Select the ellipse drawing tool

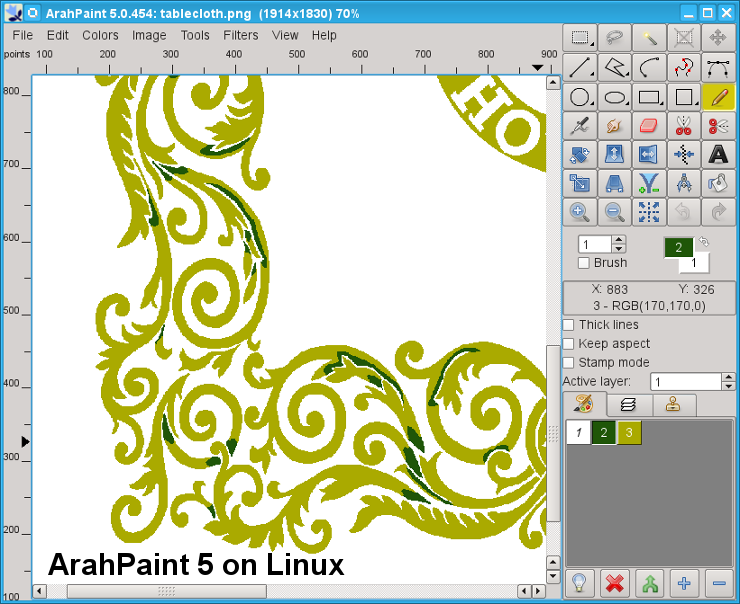tap(614, 97)
